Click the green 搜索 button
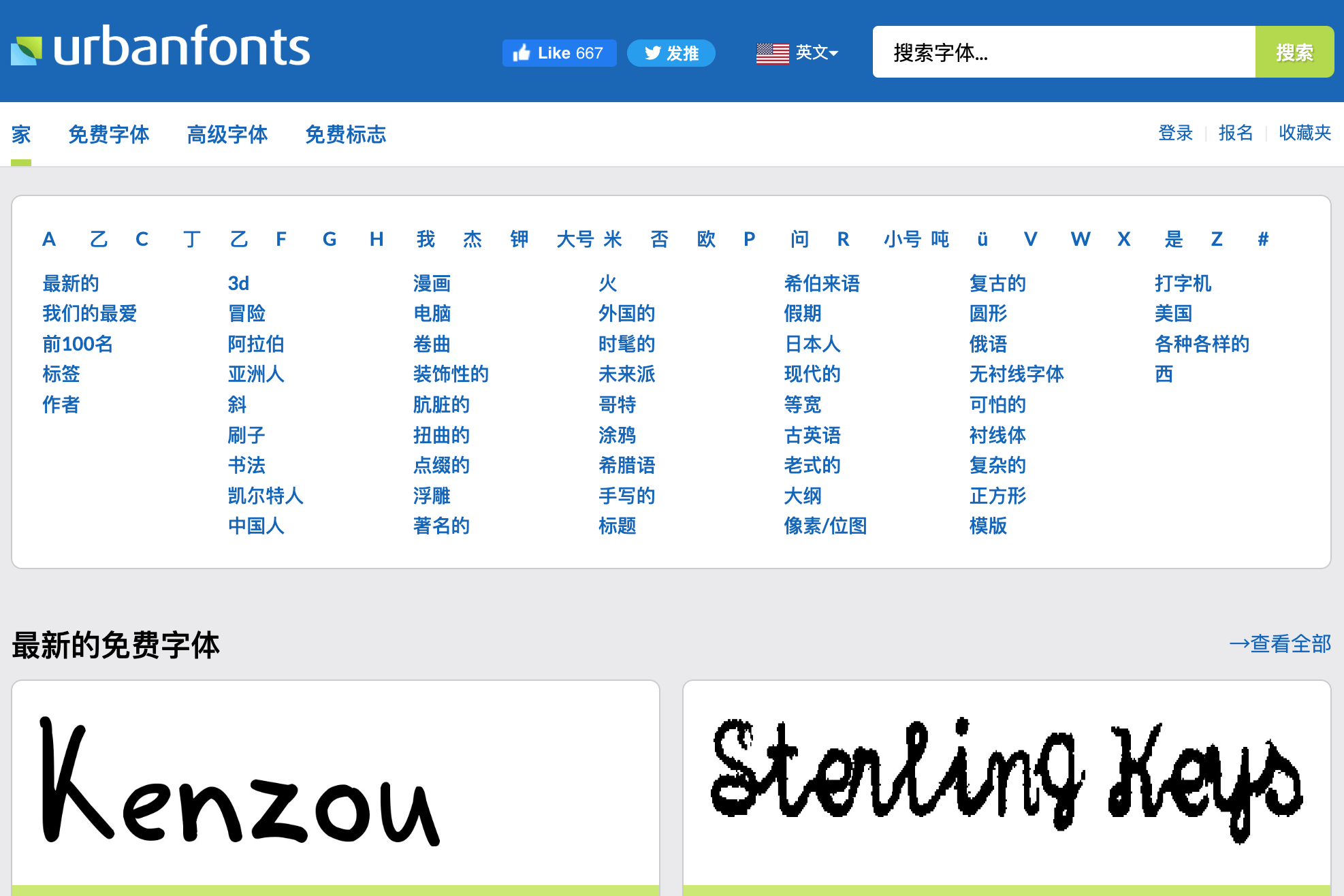This screenshot has height=896, width=1344. pos(1294,52)
